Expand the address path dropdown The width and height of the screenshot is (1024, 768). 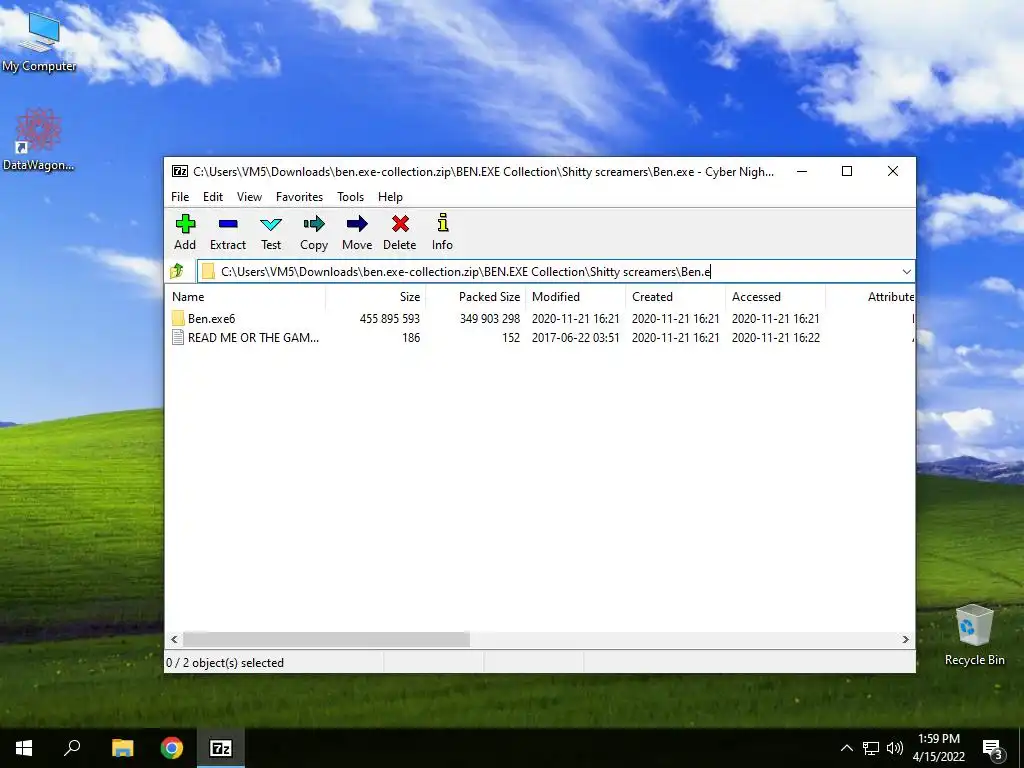906,272
